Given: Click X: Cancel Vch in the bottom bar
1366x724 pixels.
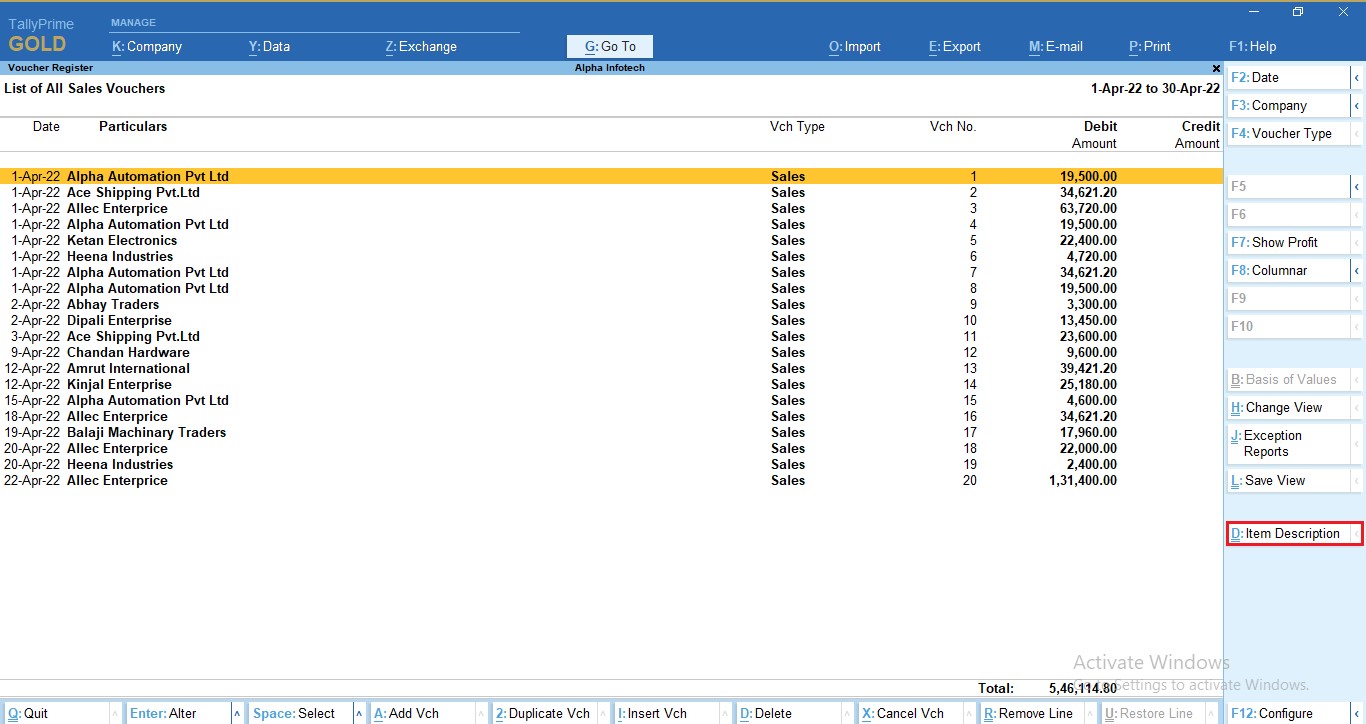Looking at the screenshot, I should [x=909, y=714].
